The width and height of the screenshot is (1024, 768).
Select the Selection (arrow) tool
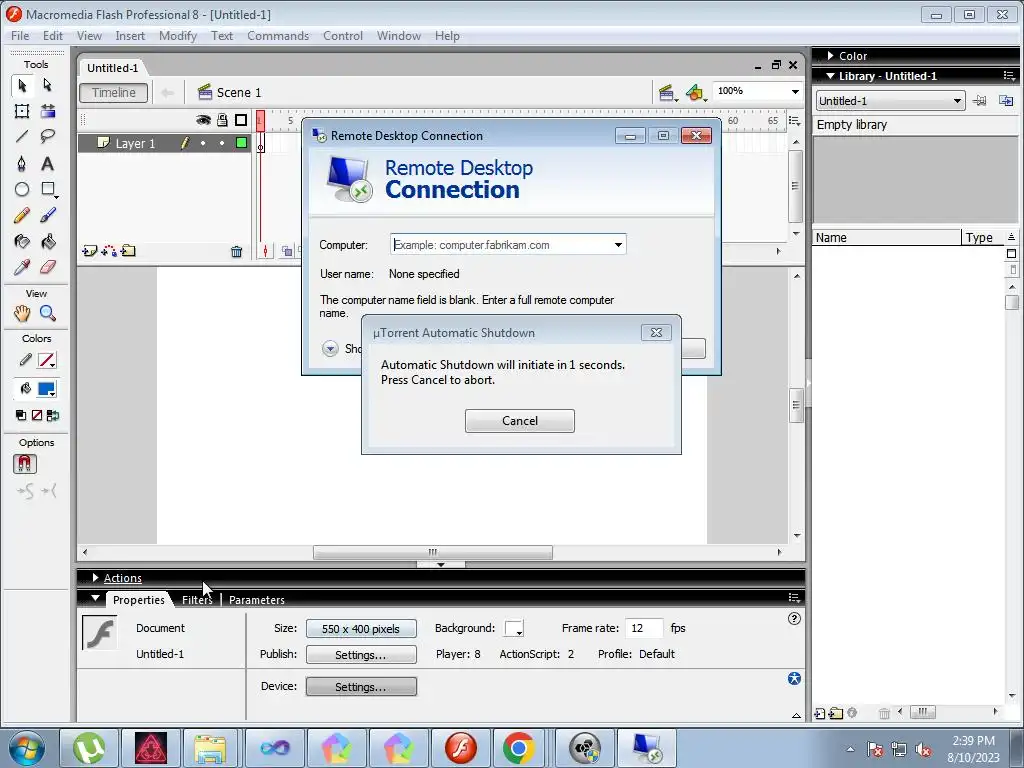tap(22, 86)
